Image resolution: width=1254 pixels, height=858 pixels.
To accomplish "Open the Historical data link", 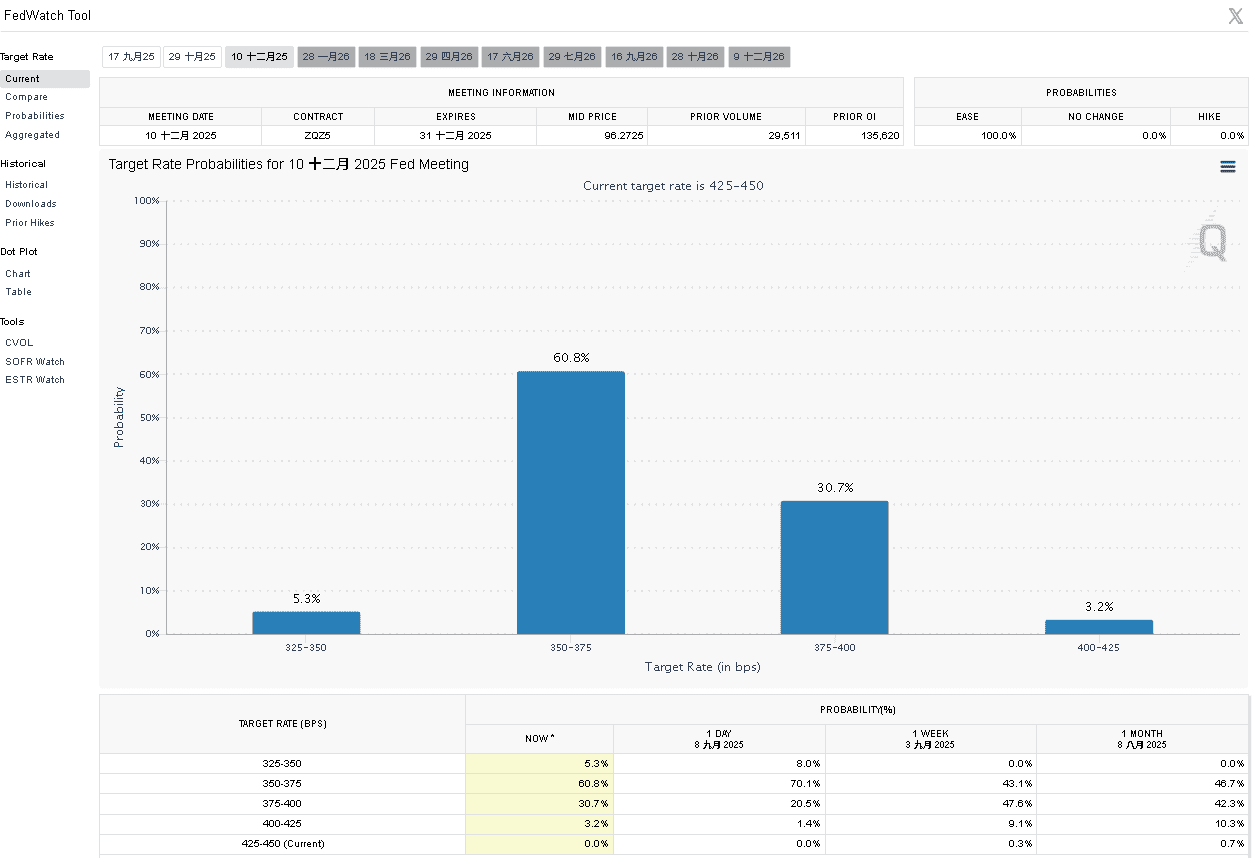I will point(26,185).
